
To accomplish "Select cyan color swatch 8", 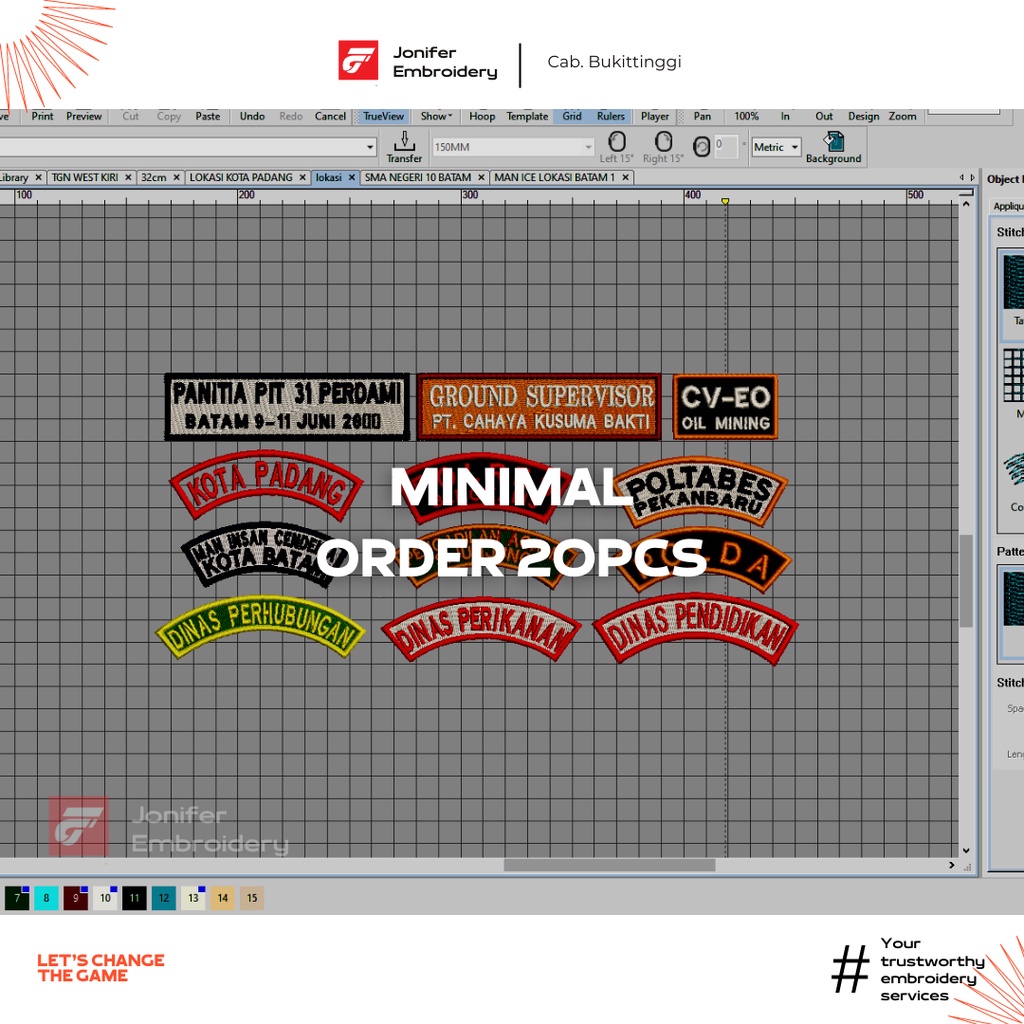I will tap(46, 898).
